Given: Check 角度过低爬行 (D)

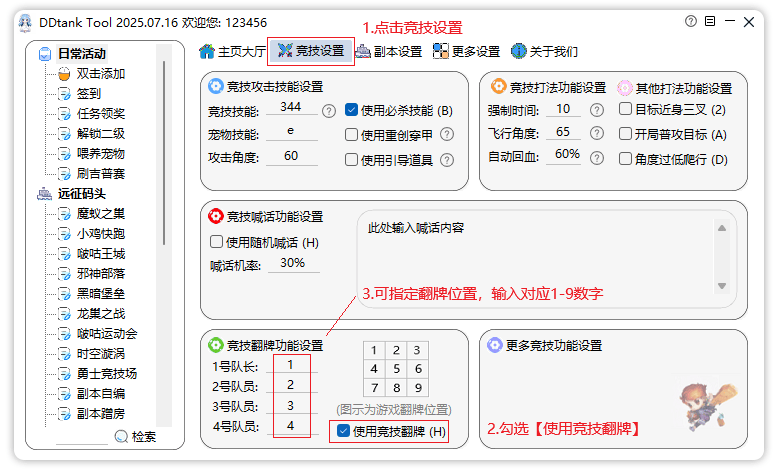Looking at the screenshot, I should click(625, 158).
